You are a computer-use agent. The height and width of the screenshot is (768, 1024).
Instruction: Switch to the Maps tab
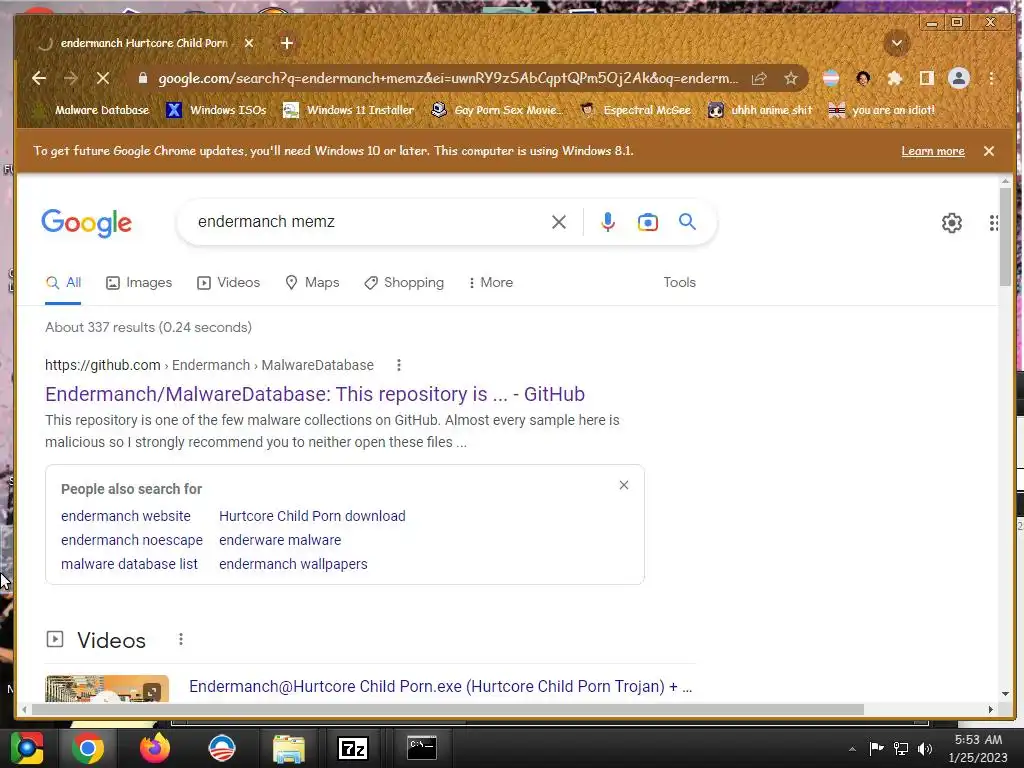pos(312,283)
